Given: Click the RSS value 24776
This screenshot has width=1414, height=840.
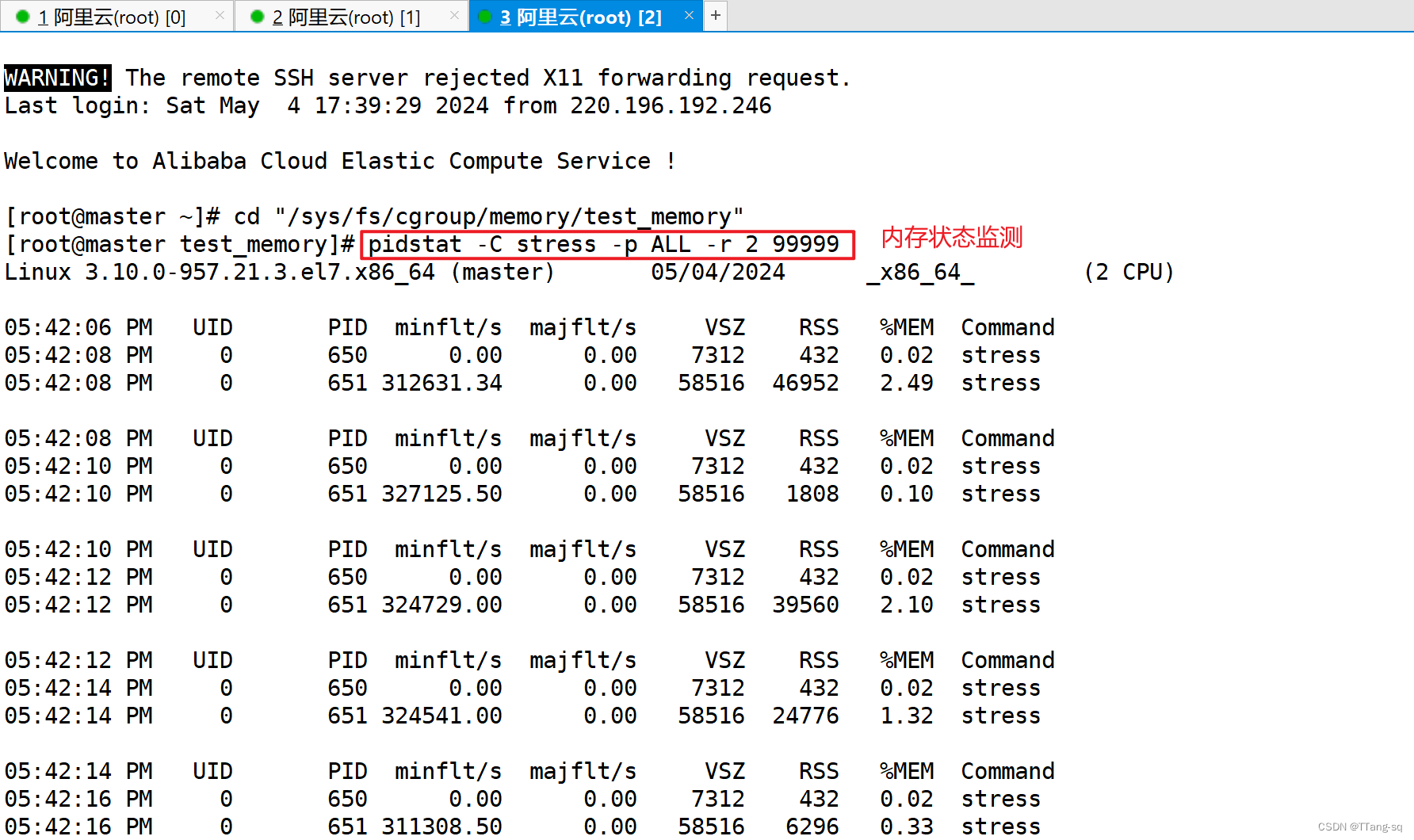Looking at the screenshot, I should (x=805, y=716).
